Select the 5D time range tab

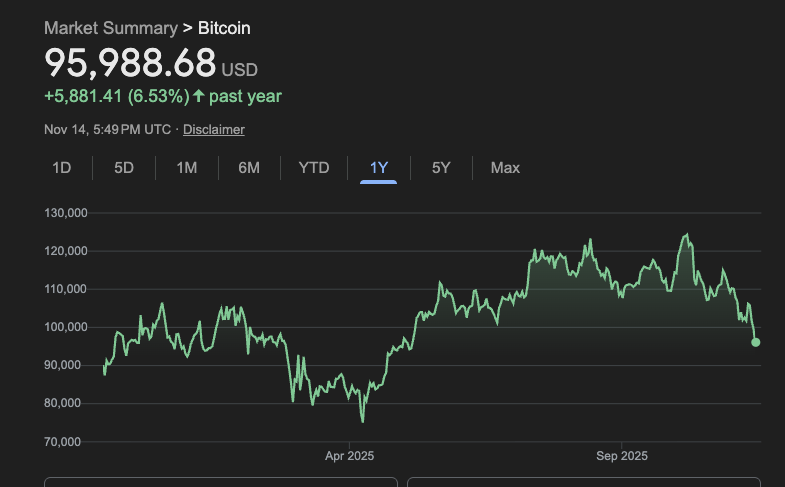[124, 168]
